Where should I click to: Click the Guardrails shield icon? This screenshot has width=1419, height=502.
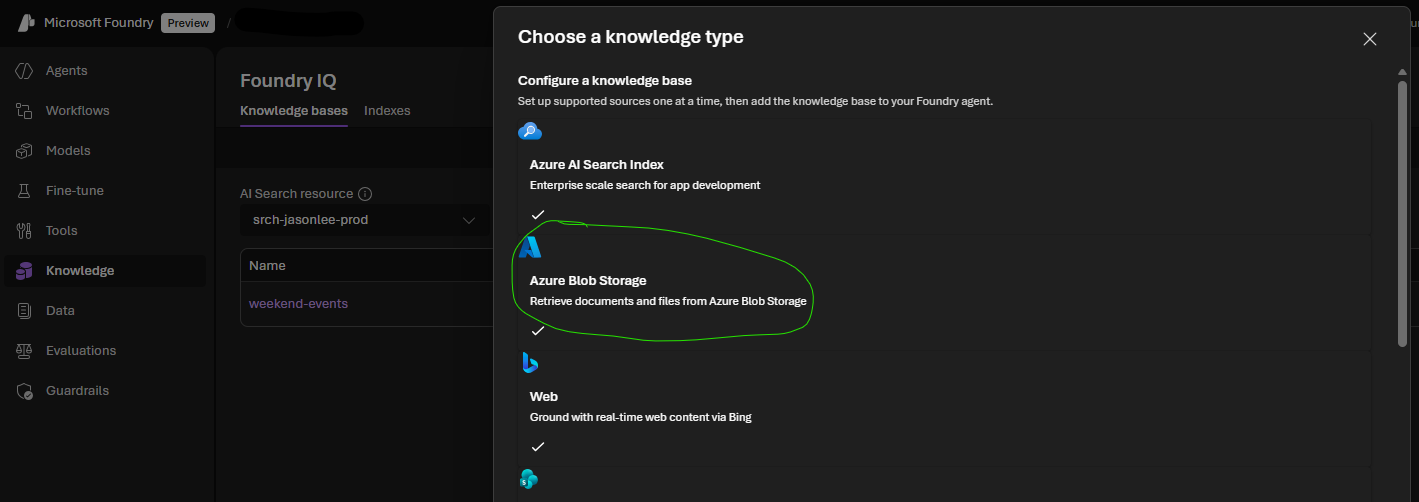point(25,391)
